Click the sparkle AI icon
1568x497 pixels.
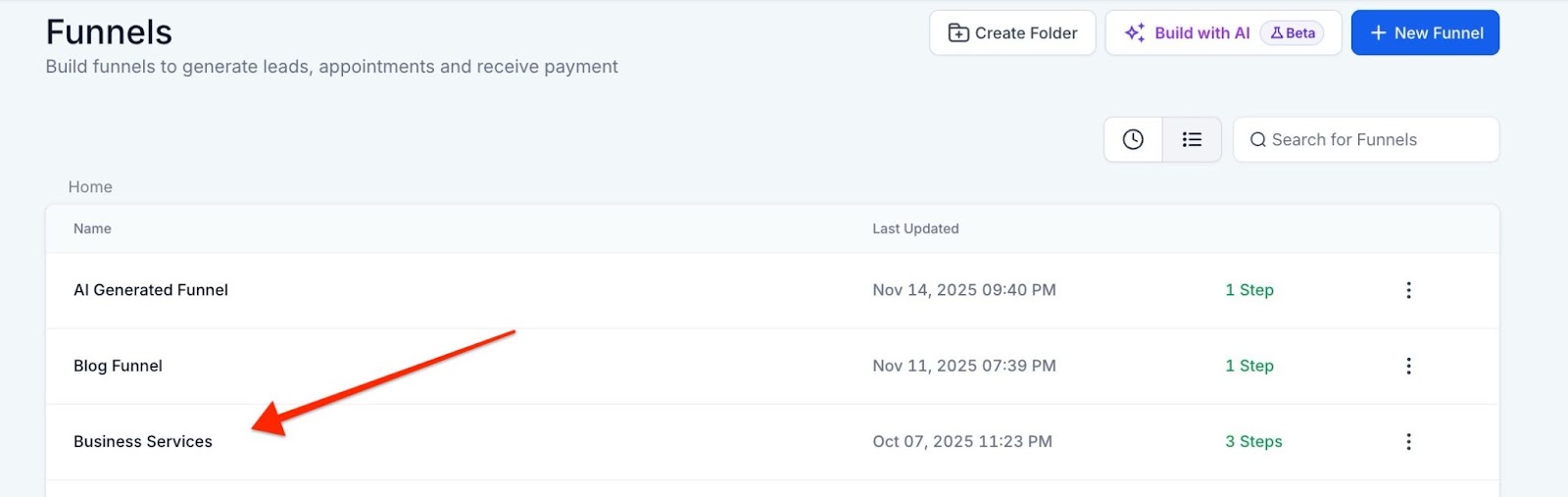(x=1135, y=33)
